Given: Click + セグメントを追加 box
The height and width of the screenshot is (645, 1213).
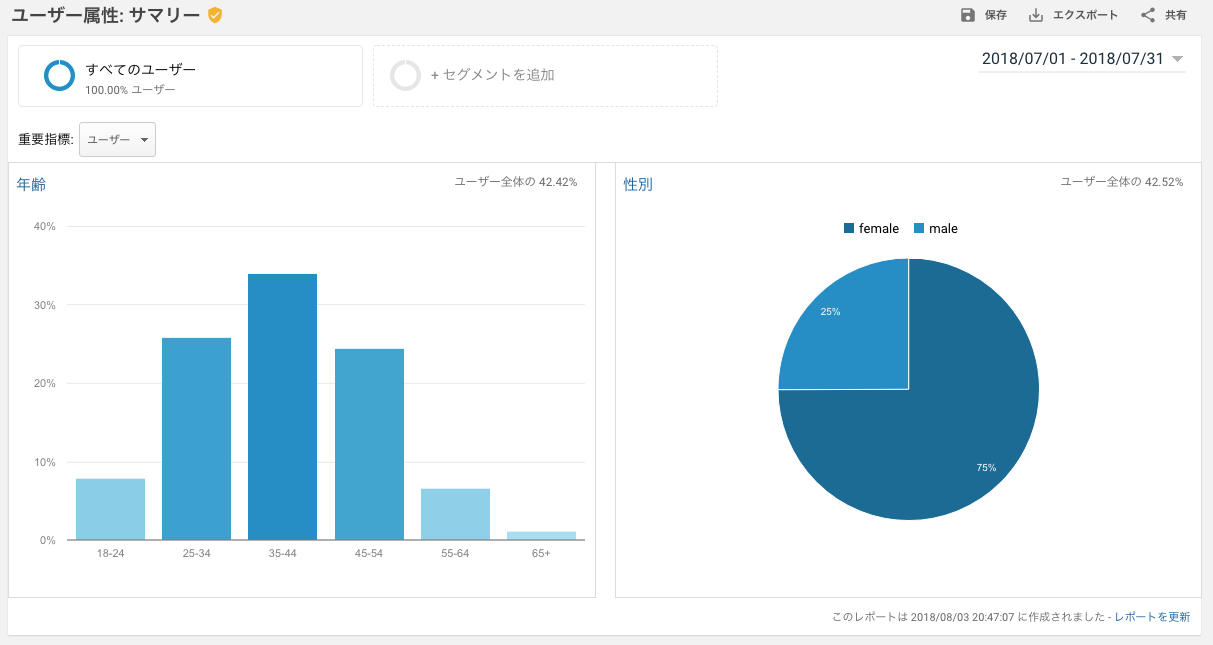Looking at the screenshot, I should click(x=545, y=76).
